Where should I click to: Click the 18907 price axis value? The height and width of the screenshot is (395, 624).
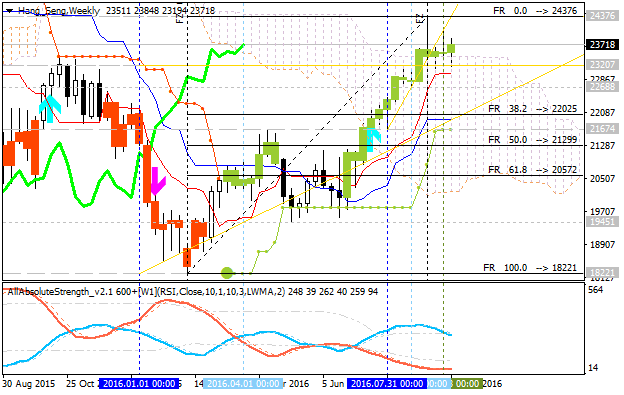point(603,244)
